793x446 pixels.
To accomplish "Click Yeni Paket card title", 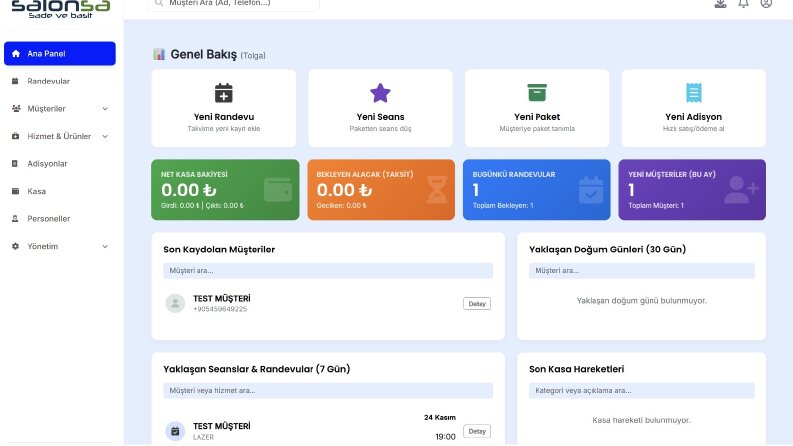I will [537, 117].
